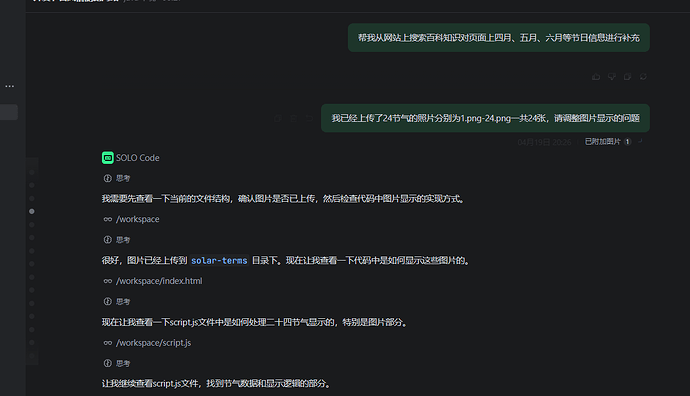Click text '让我继续查看script.js文件'
690x396 pixels.
coord(150,384)
